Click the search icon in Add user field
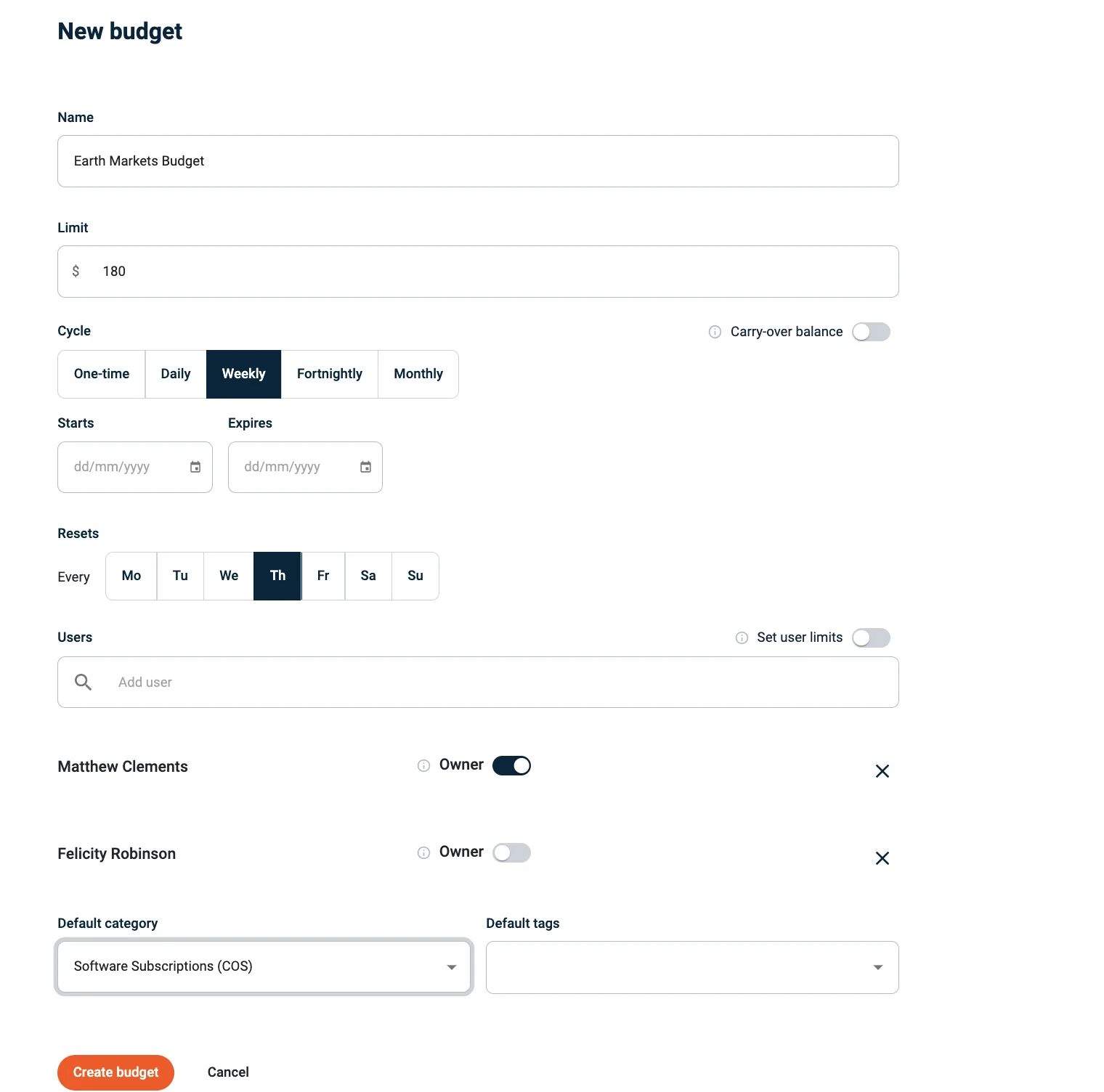This screenshot has height=1092, width=1104. pos(82,682)
